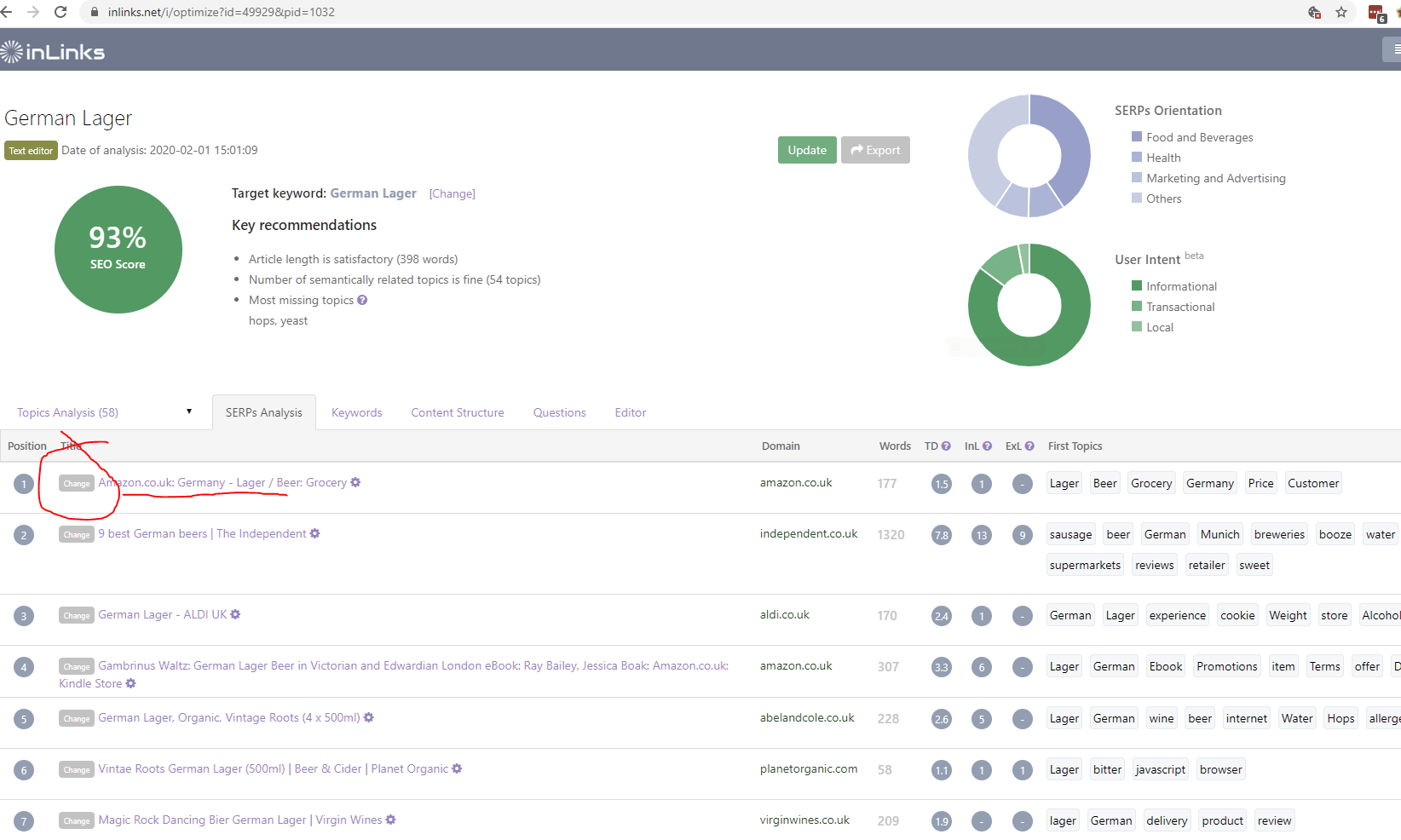Open the red browser extension icon

click(1376, 13)
